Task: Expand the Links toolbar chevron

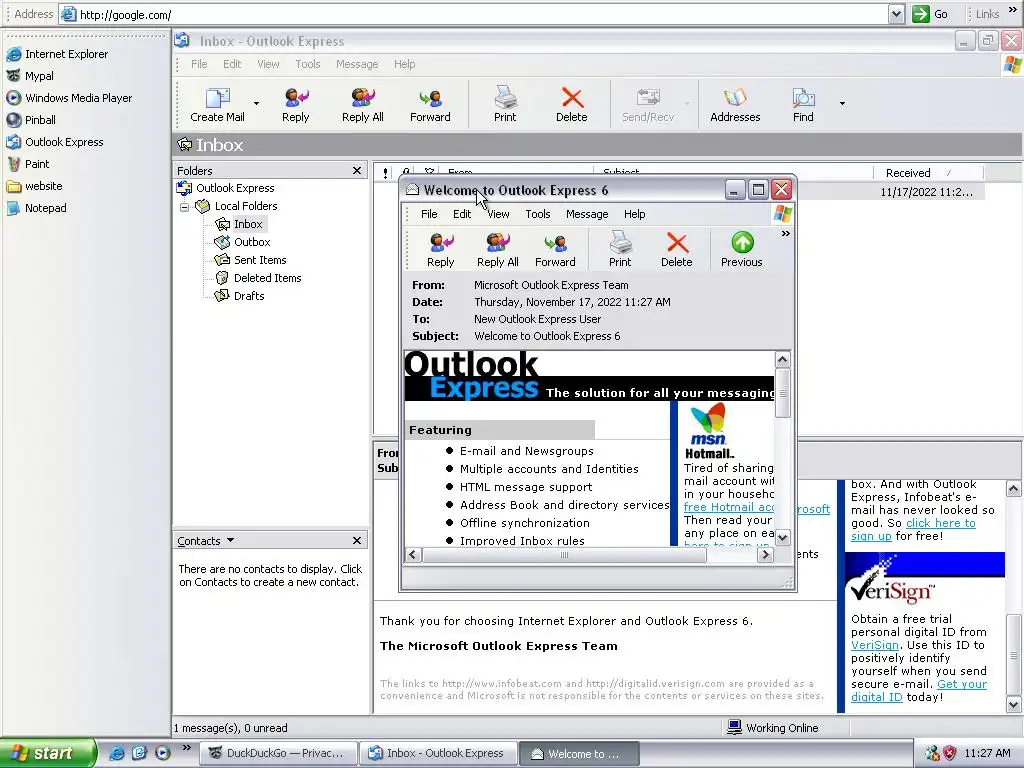Action: click(x=1013, y=10)
